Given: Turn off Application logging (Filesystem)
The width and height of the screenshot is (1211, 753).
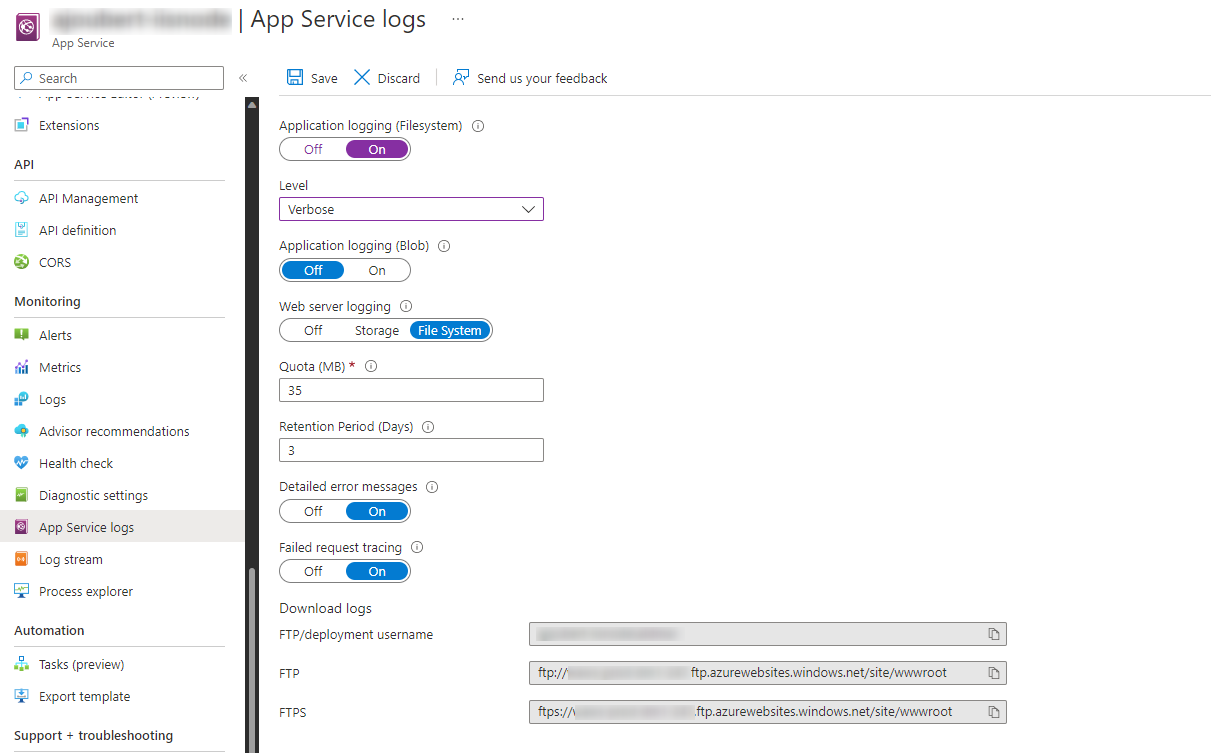Looking at the screenshot, I should tap(313, 148).
